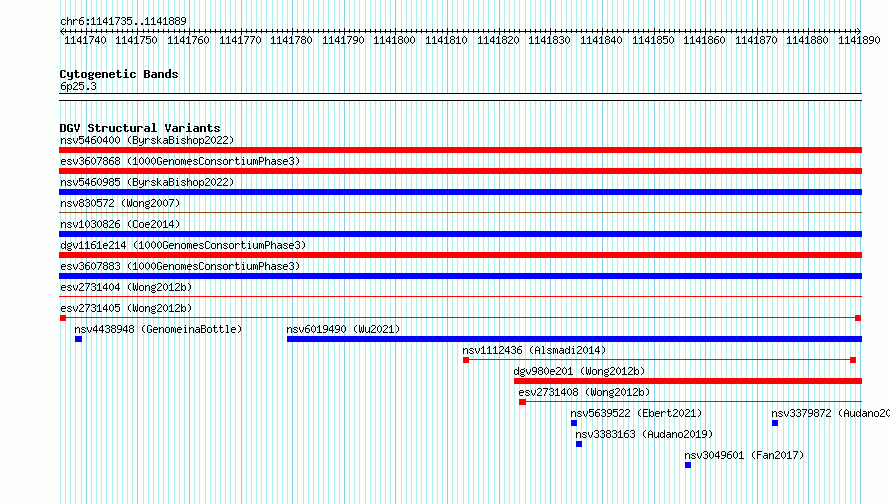The height and width of the screenshot is (504, 890).
Task: Open the nsv5639522 (Ebert2021) label
Action: point(636,413)
